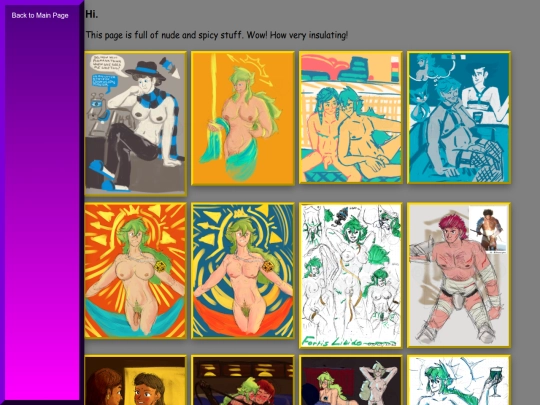The height and width of the screenshot is (405, 540).
Task: Open the orange sunburst background thumbnail
Action: coord(136,271)
